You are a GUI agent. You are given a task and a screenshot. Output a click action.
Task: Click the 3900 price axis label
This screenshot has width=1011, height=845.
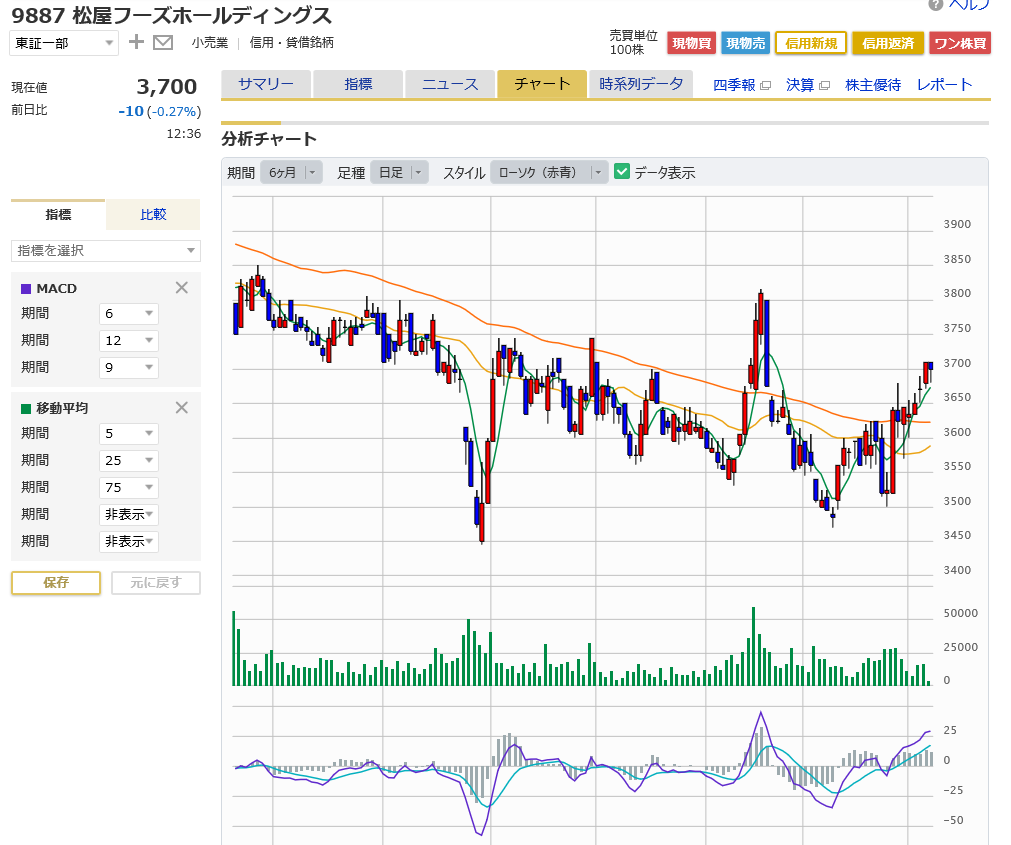click(x=957, y=224)
